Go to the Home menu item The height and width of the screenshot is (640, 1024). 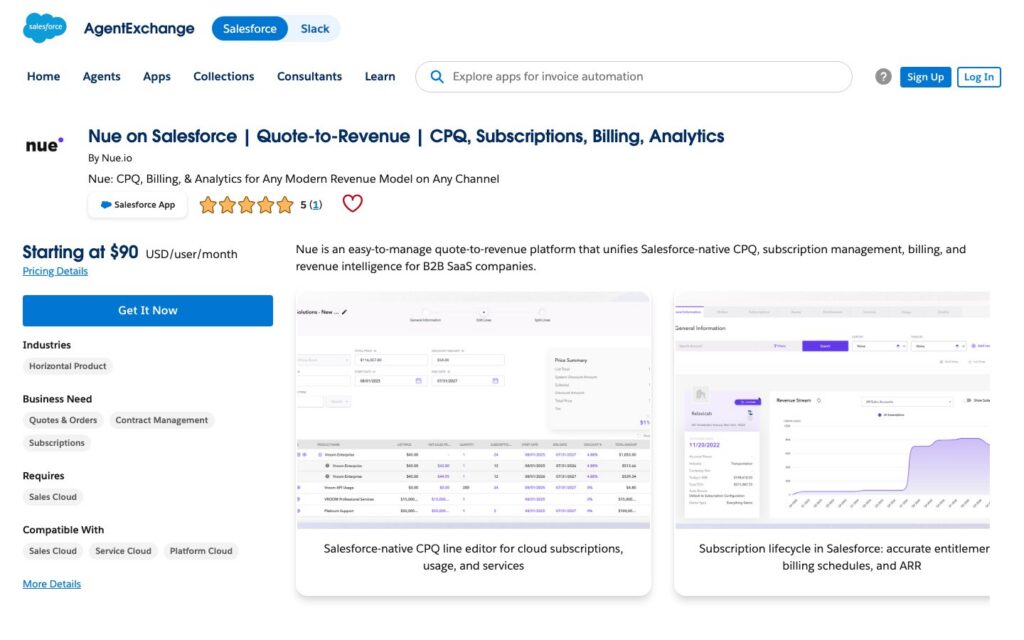pos(43,76)
